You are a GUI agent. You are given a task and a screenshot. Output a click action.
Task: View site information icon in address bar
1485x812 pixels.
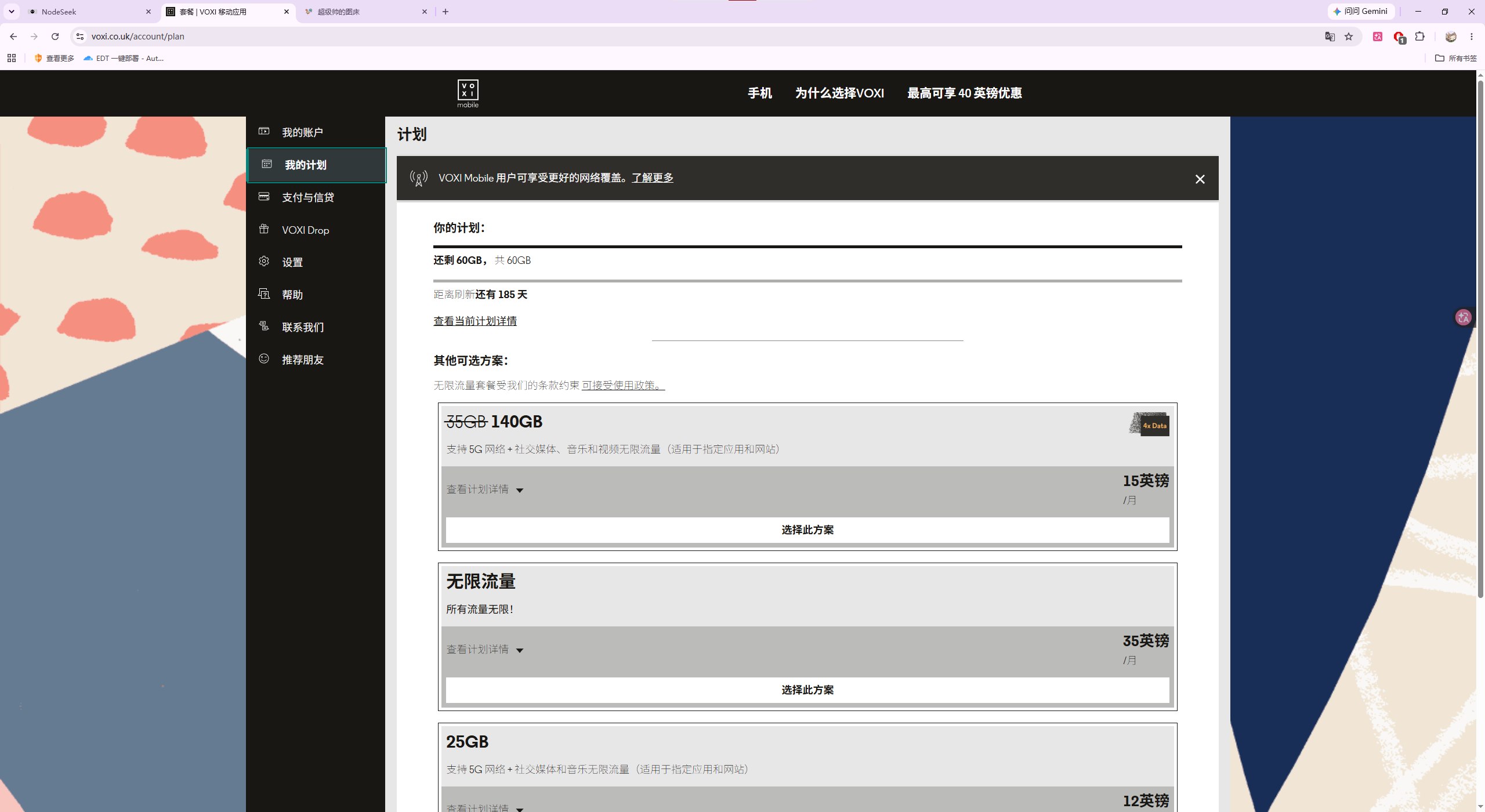[x=80, y=37]
